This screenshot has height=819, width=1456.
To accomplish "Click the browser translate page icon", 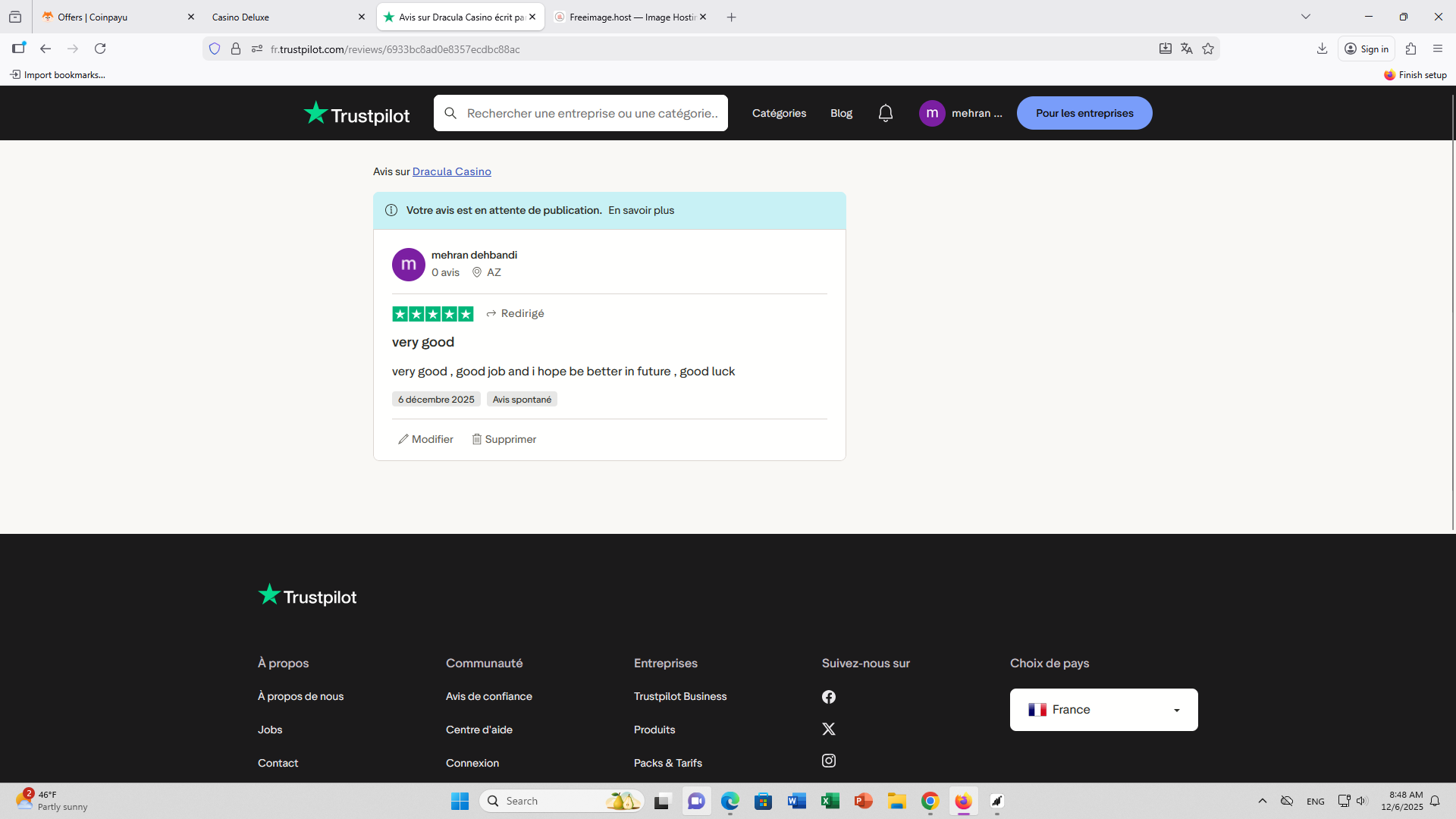I will (1187, 49).
